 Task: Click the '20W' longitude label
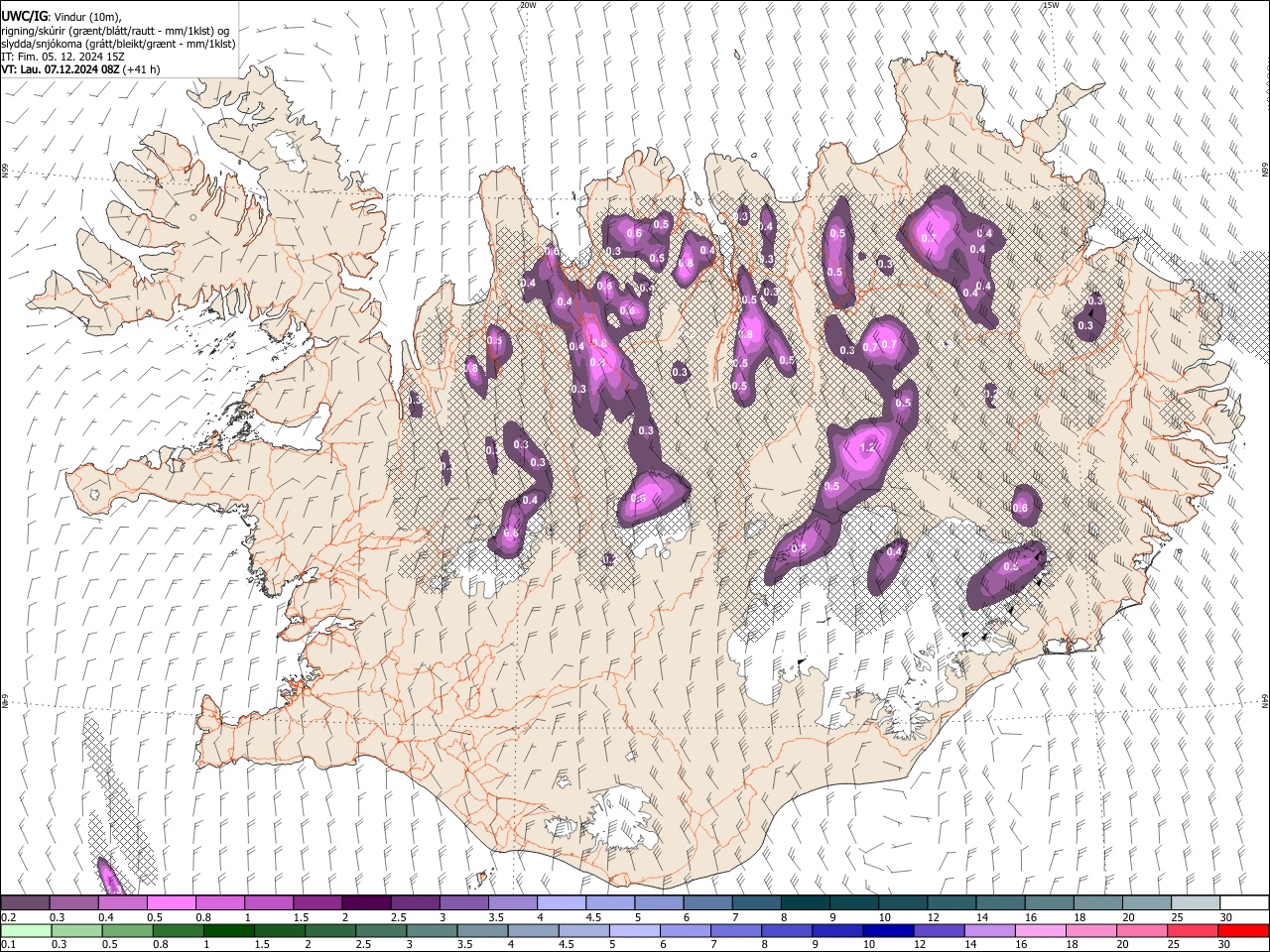pyautogui.click(x=528, y=5)
